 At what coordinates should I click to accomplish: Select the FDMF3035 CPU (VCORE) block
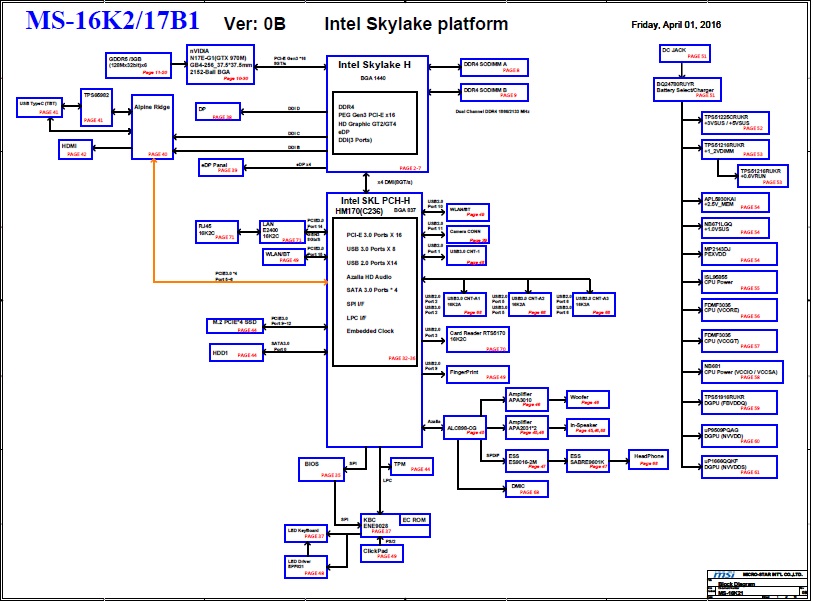[x=739, y=310]
